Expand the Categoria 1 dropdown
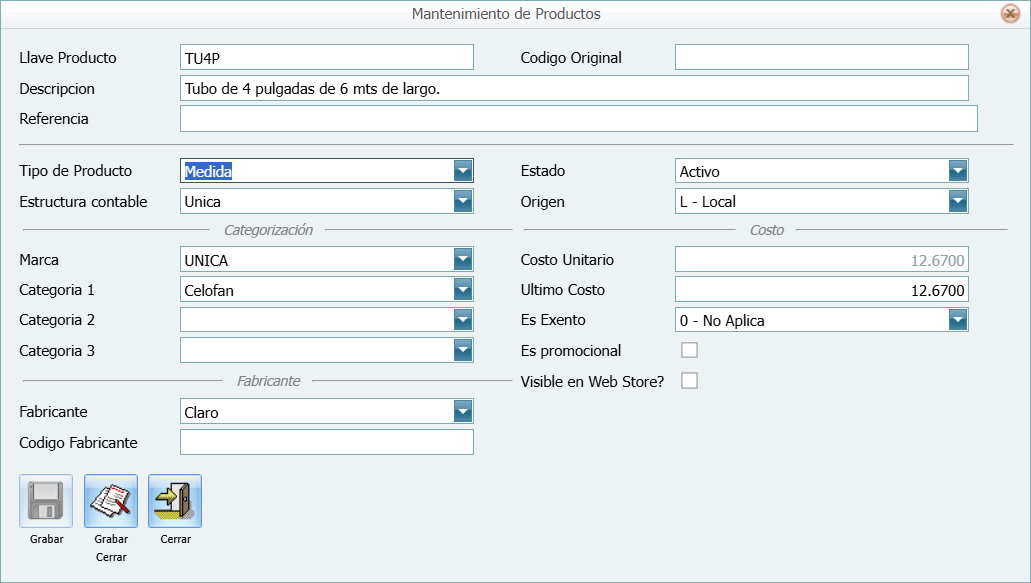1031x583 pixels. tap(462, 290)
